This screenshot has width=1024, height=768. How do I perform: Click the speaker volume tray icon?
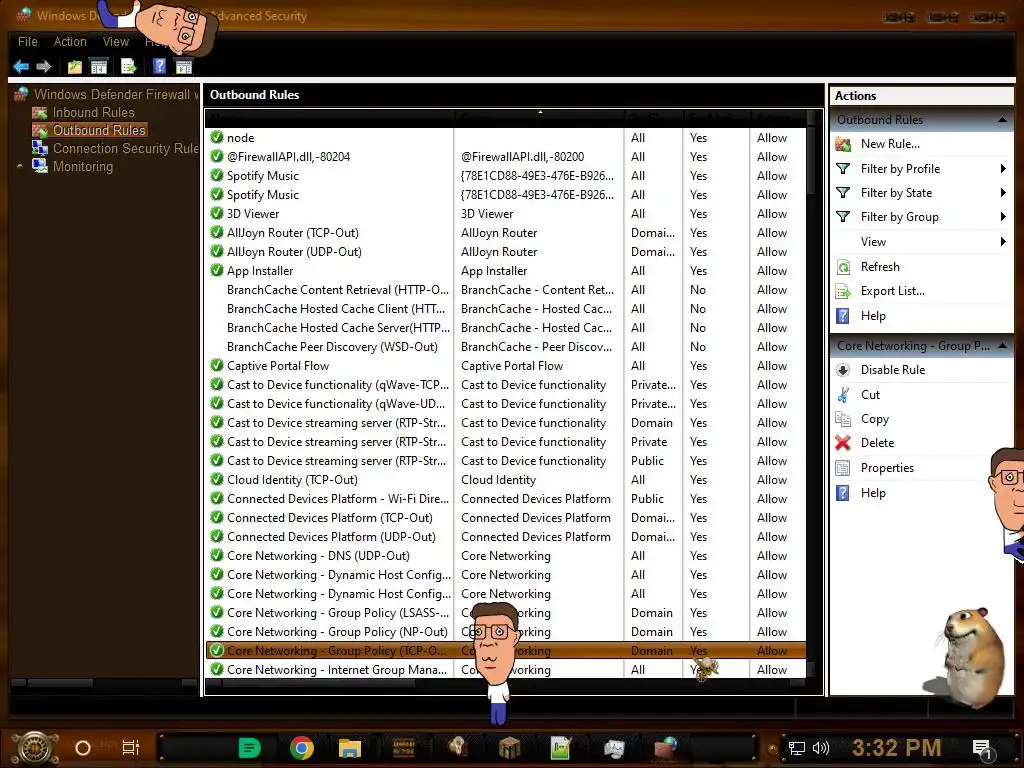[x=821, y=748]
